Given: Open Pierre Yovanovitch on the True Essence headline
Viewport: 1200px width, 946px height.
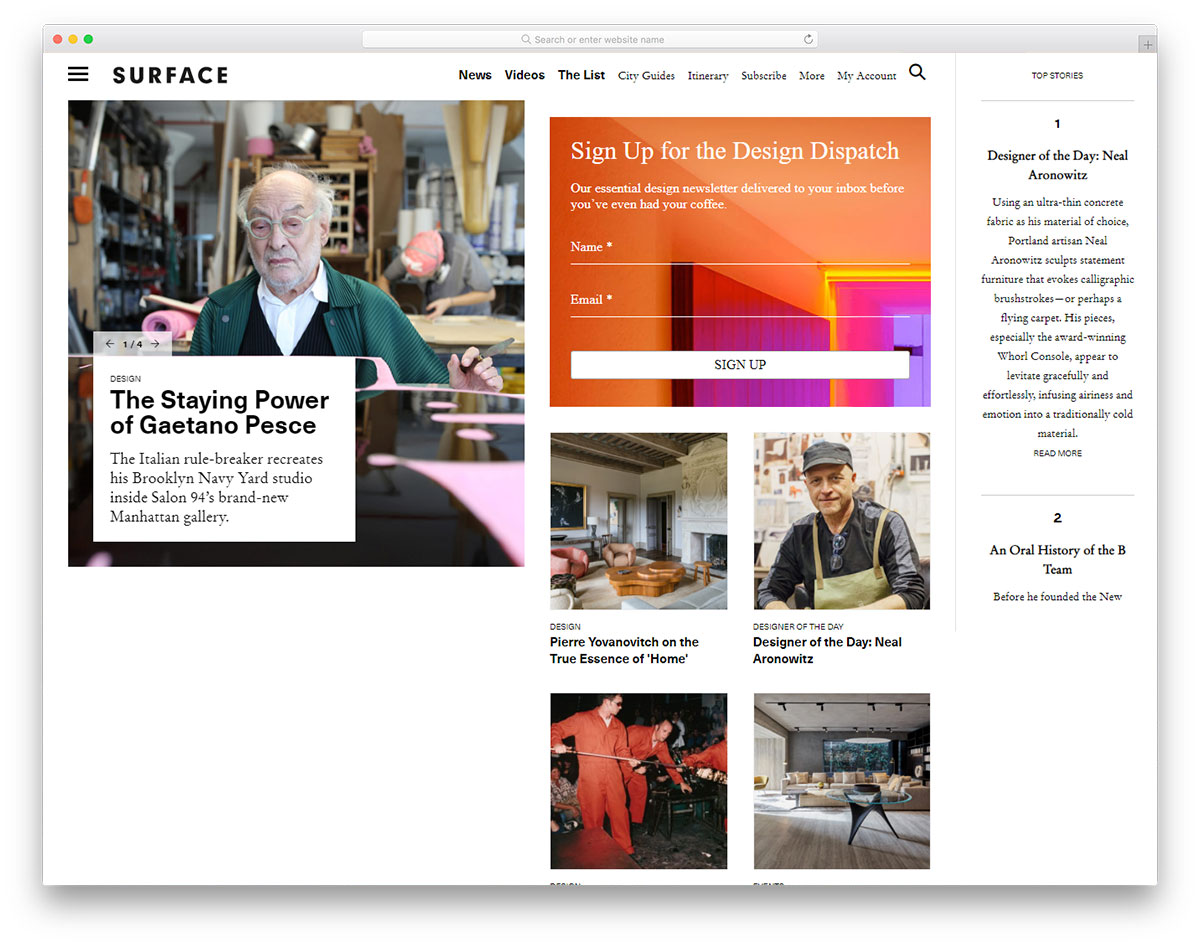Looking at the screenshot, I should (x=625, y=650).
